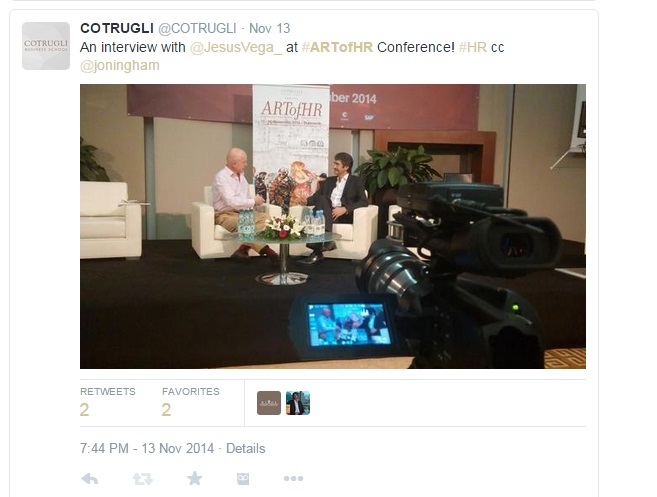Enlarge the interview conference photo
This screenshot has width=657, height=497.
[333, 226]
